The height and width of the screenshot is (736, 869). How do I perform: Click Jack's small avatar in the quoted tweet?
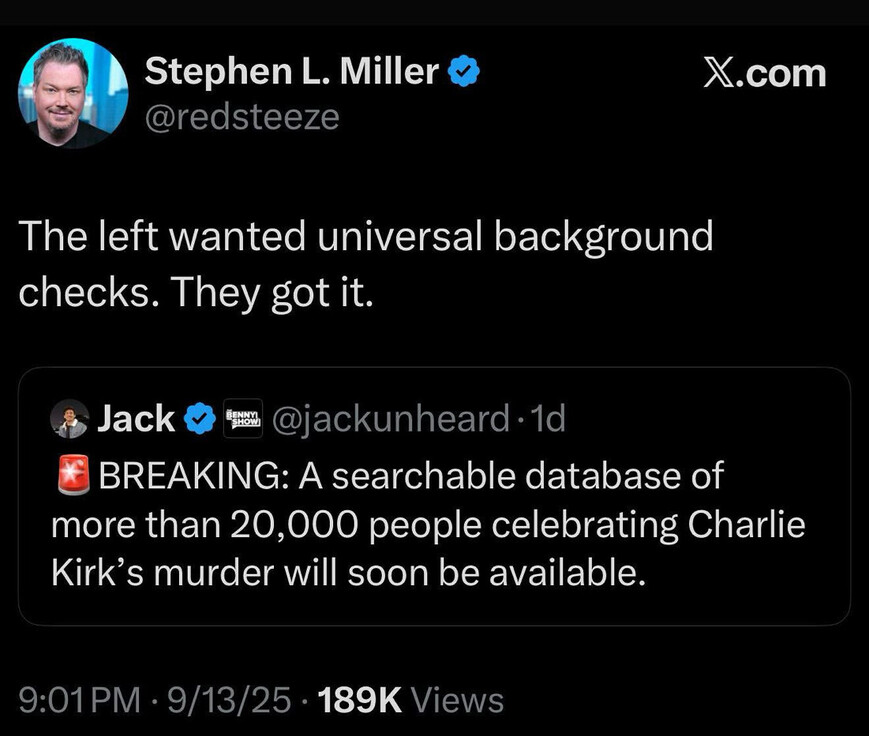[69, 419]
